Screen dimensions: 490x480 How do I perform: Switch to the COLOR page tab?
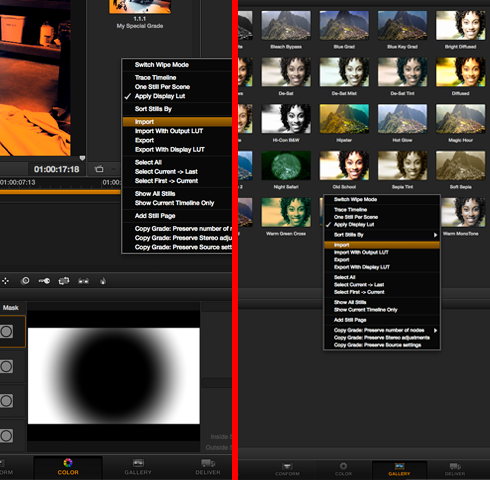(68, 467)
